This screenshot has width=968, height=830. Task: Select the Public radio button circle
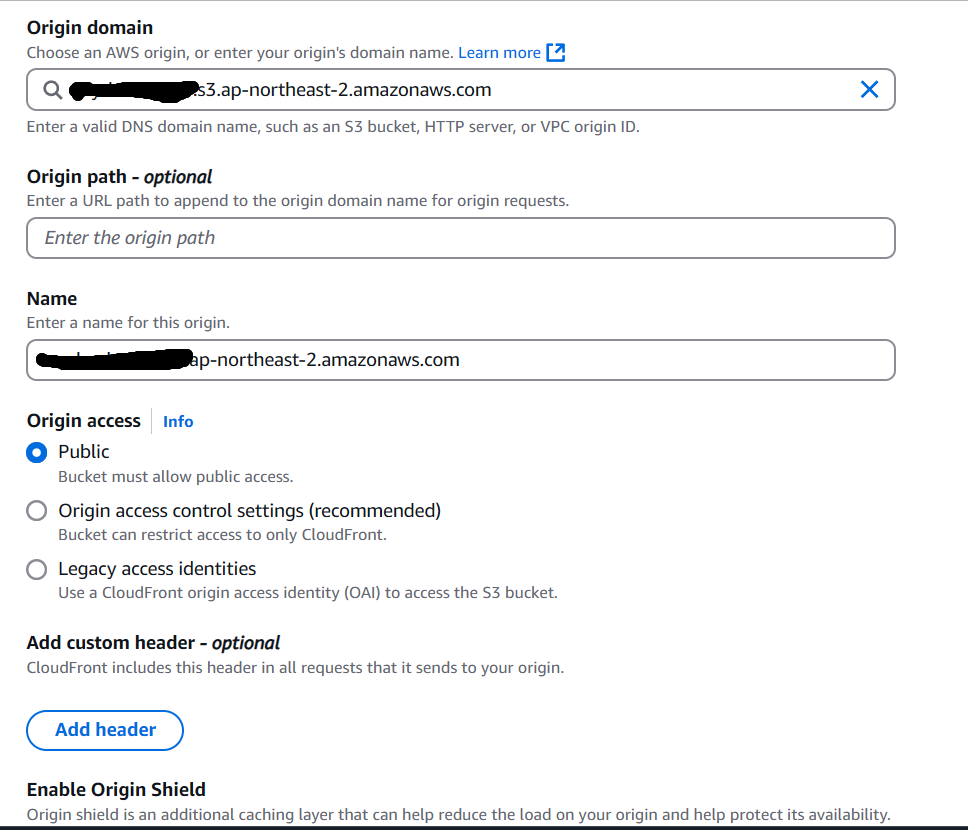point(36,452)
